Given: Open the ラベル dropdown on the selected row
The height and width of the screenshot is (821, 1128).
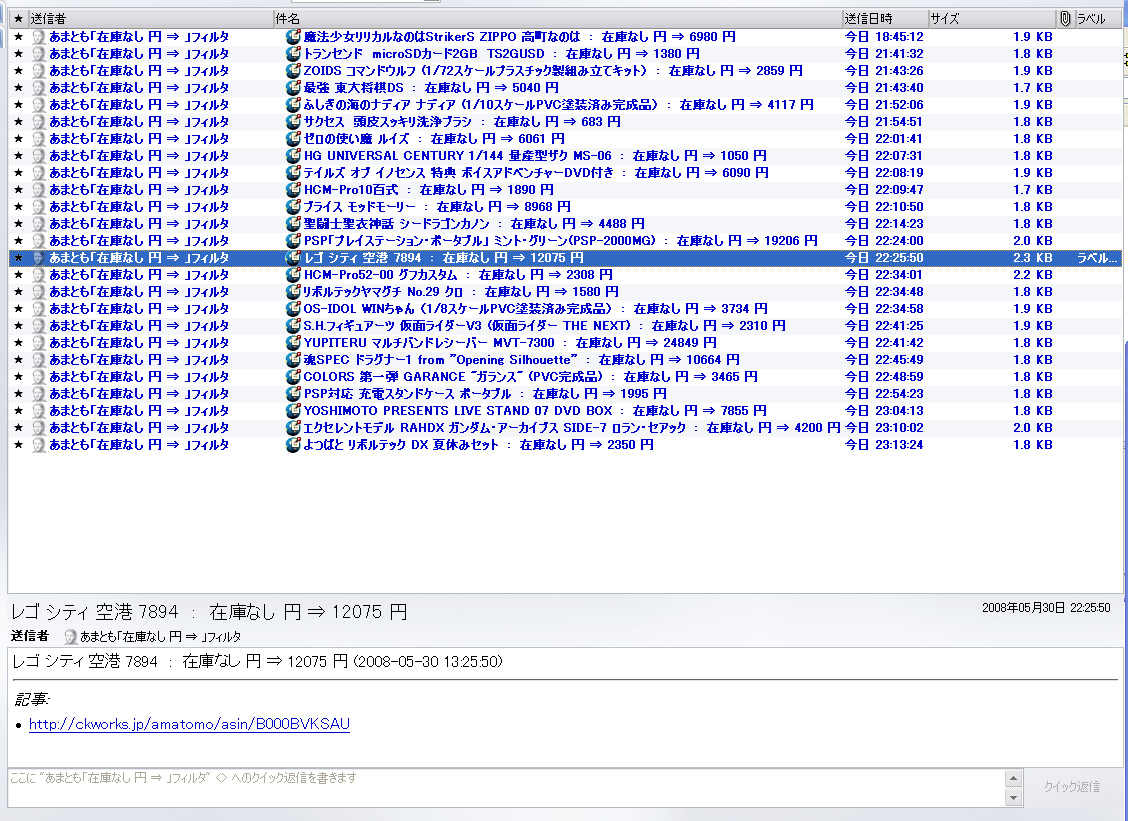Looking at the screenshot, I should [x=1095, y=258].
